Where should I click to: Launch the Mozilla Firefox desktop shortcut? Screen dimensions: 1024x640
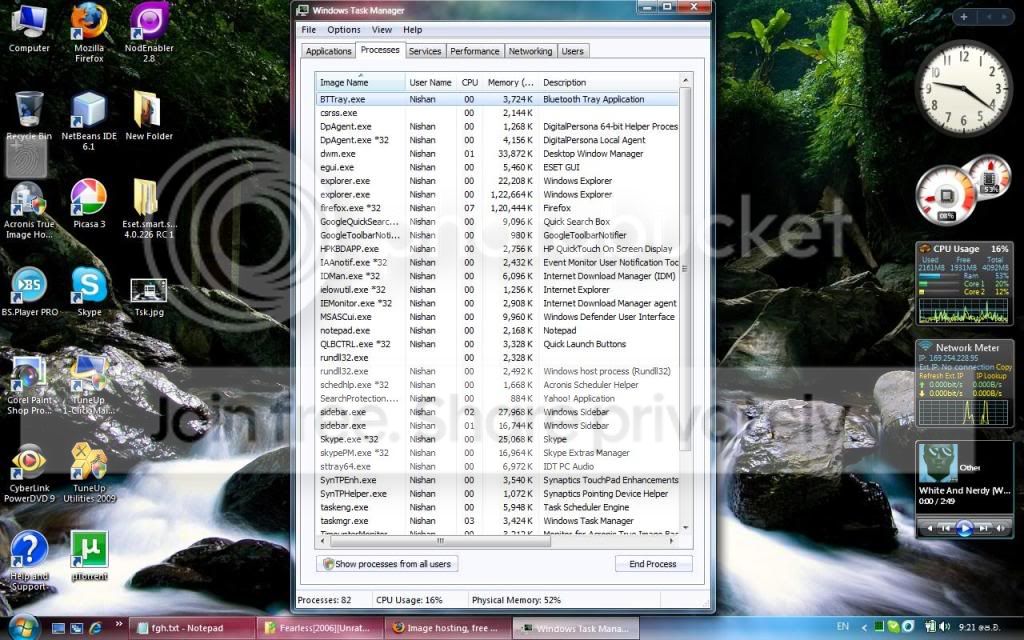point(89,33)
